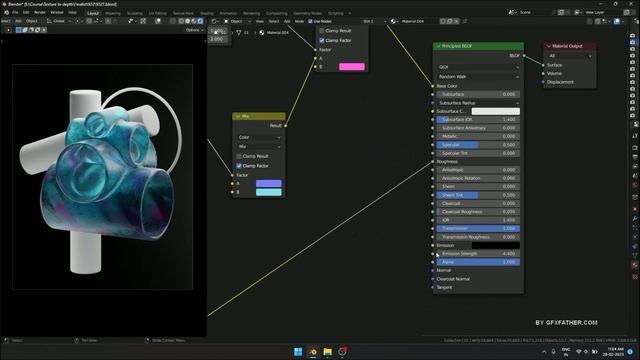Disable Clamp Factor on lower Mix node

click(239, 166)
